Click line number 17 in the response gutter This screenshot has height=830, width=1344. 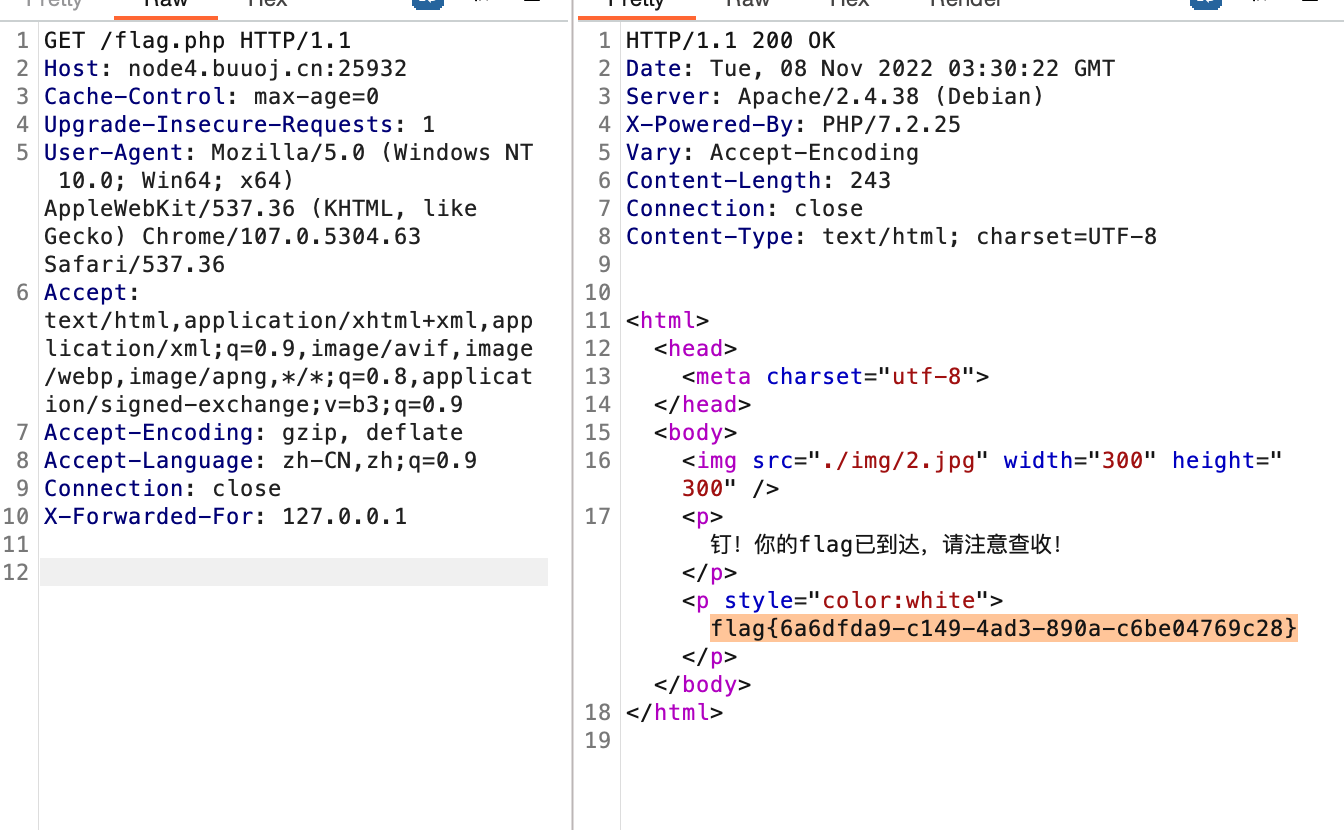[597, 517]
